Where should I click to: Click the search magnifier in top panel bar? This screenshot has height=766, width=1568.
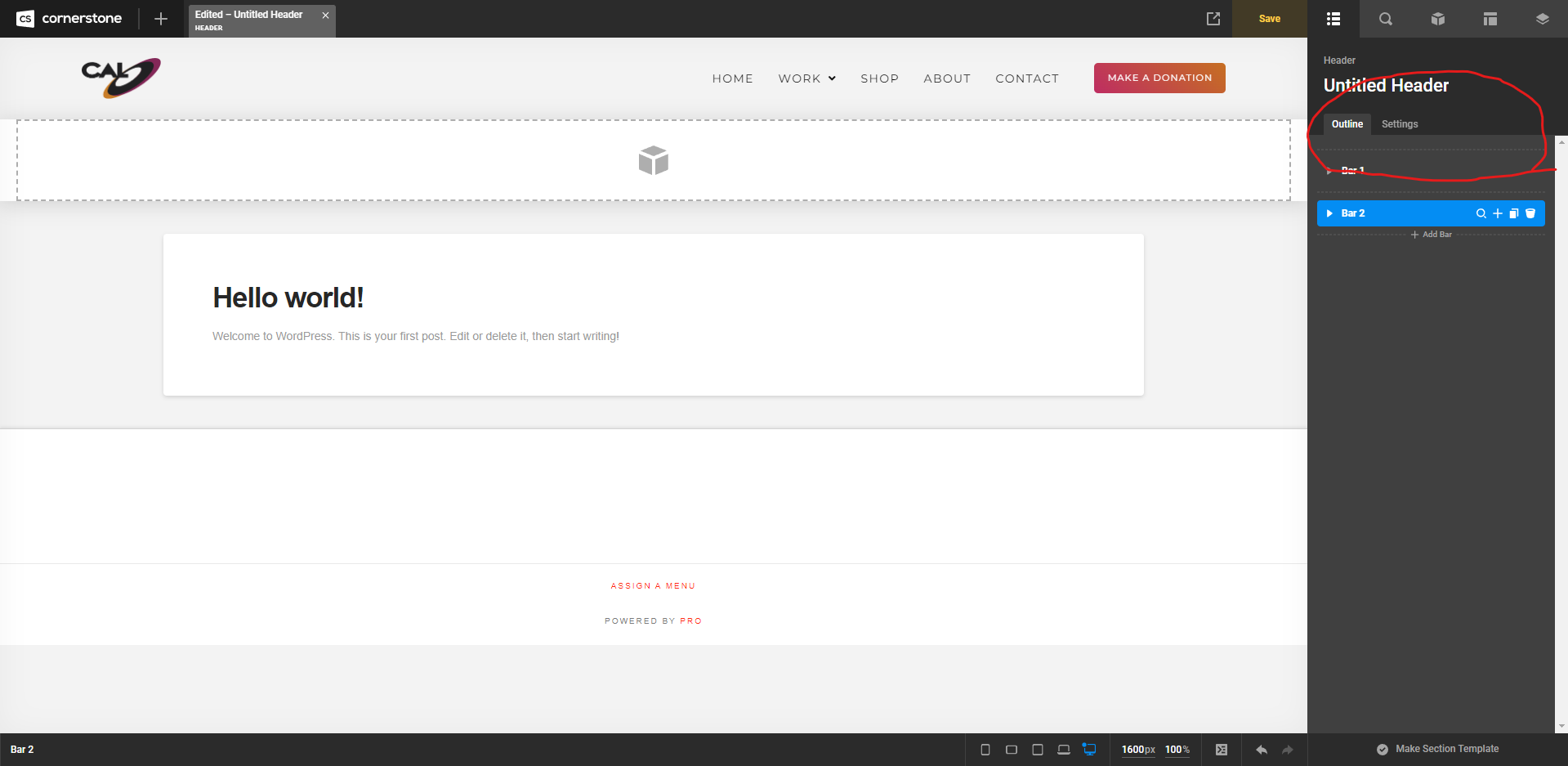click(x=1385, y=19)
